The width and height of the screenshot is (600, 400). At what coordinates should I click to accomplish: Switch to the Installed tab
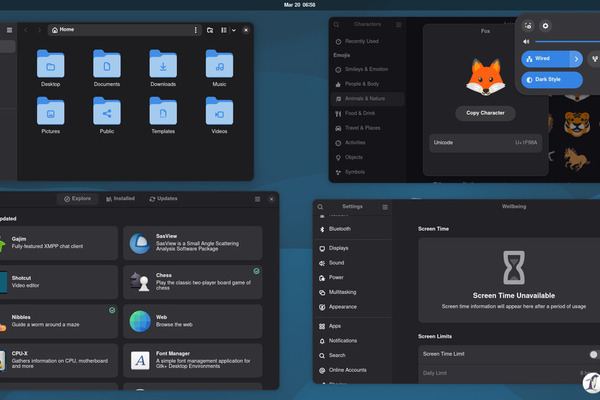pos(119,199)
